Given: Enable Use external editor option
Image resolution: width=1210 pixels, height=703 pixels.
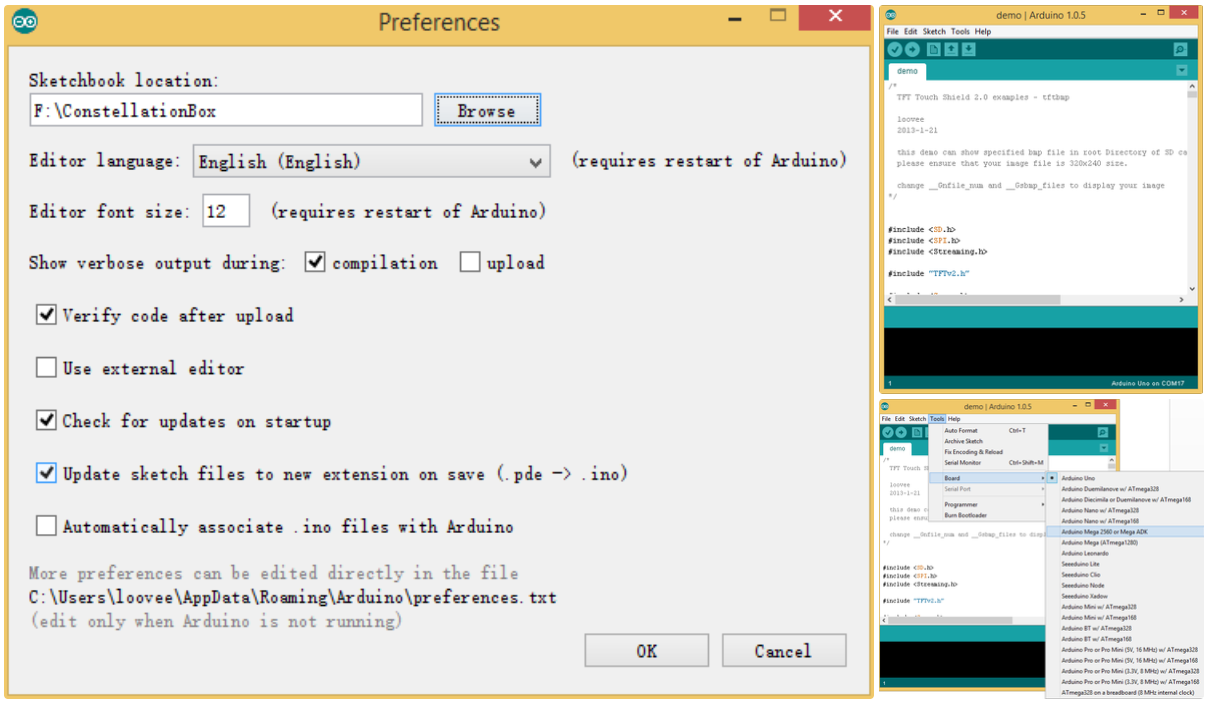Looking at the screenshot, I should [x=46, y=368].
